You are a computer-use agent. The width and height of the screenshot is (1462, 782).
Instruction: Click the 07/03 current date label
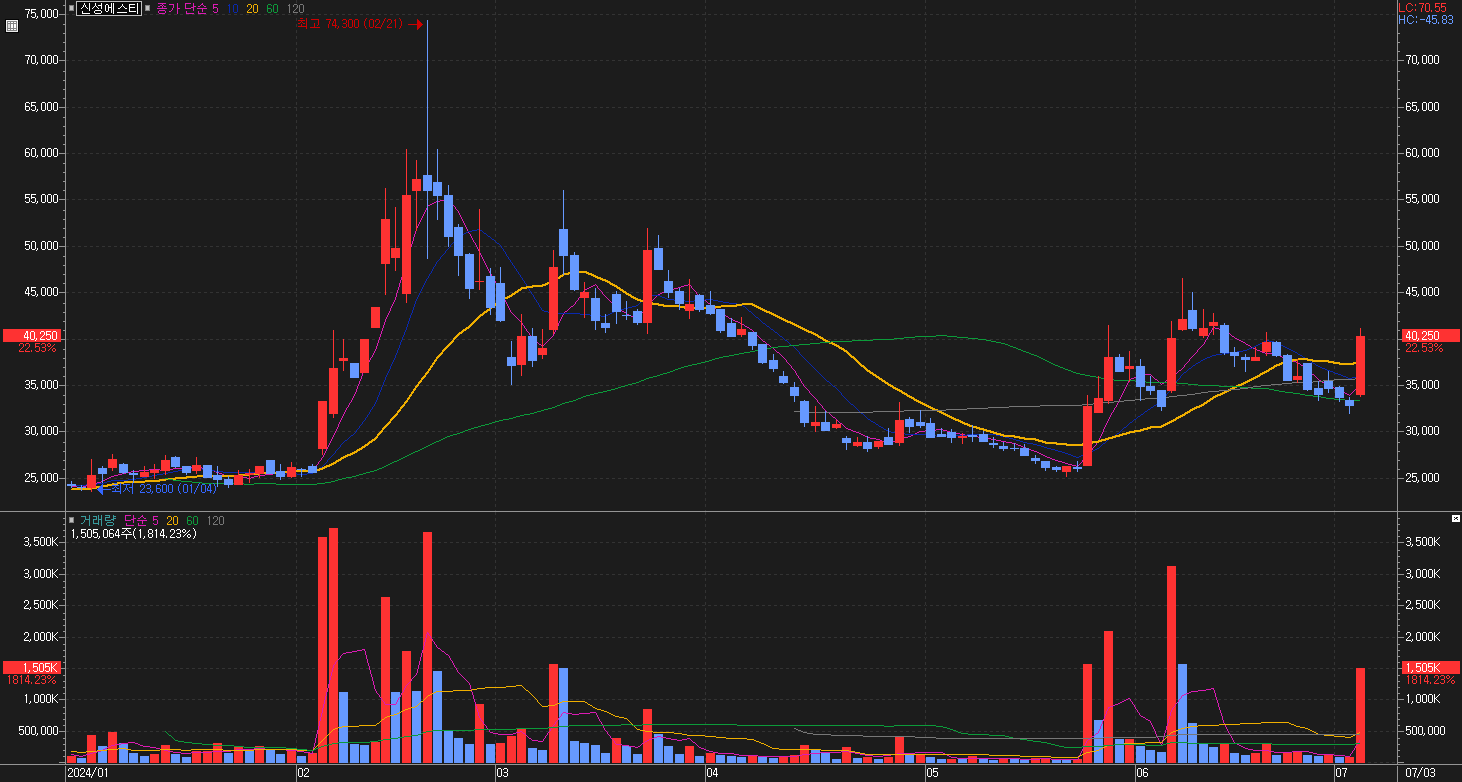[x=1420, y=773]
